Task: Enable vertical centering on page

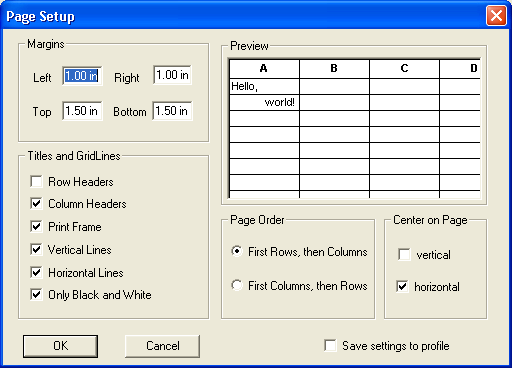Action: pyautogui.click(x=404, y=255)
